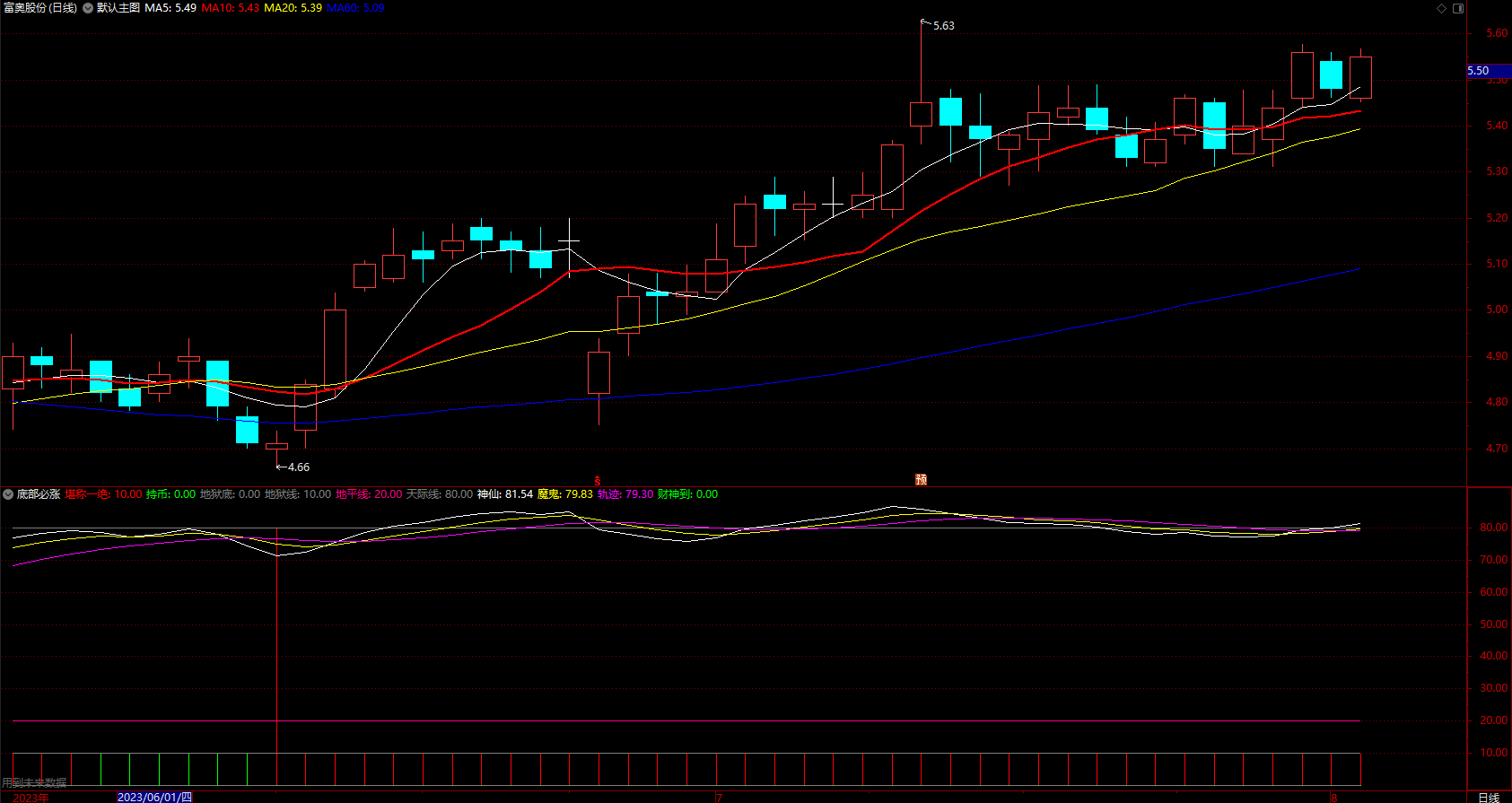Click the 5.63 high price annotation

click(x=943, y=26)
